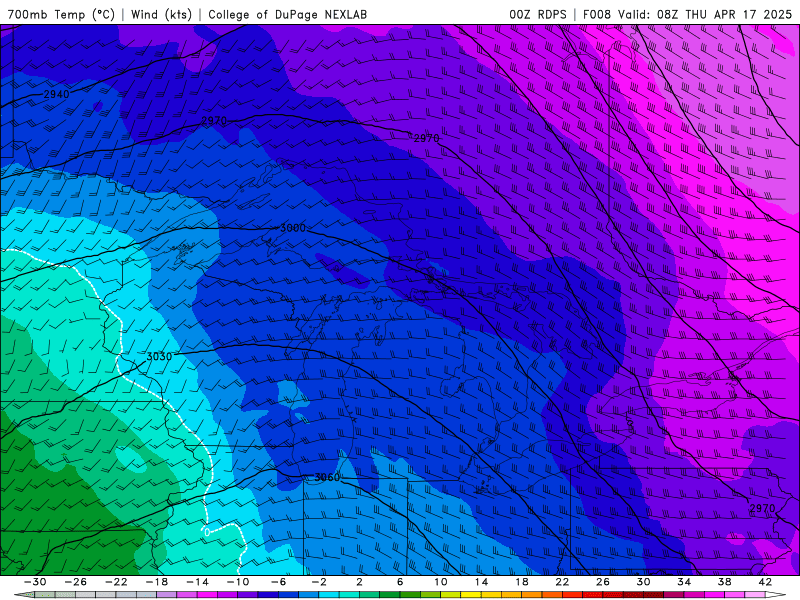Click the 0 label on the dashed white isotherm
Screen dimensions: 800x600
click(207, 532)
